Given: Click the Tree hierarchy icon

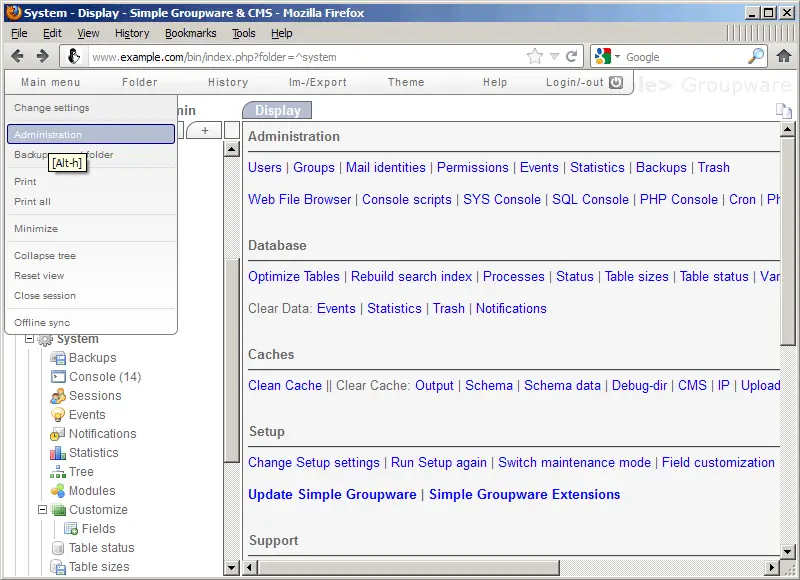Looking at the screenshot, I should click(x=58, y=472).
